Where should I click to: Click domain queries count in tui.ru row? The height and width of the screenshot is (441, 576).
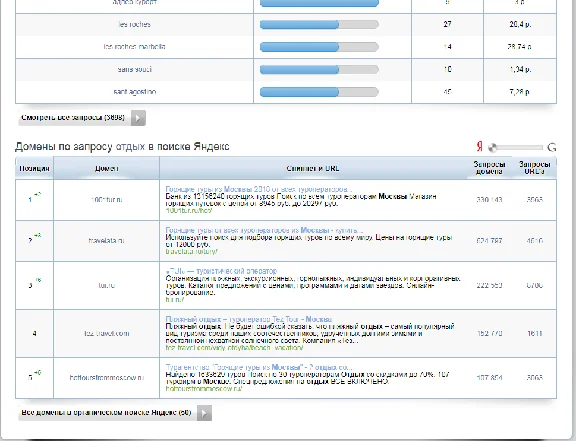(489, 285)
